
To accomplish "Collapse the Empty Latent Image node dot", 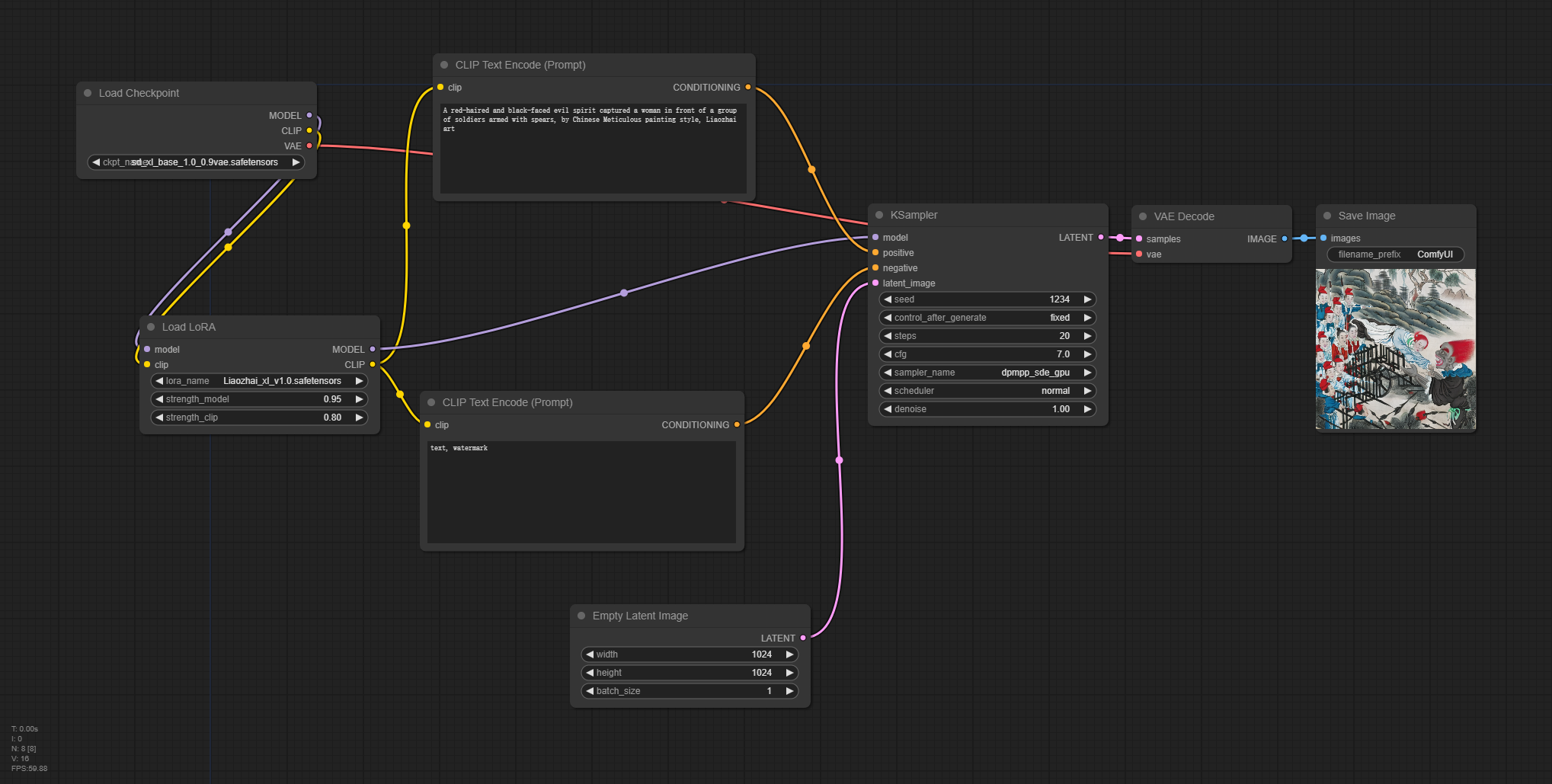I will coord(581,616).
